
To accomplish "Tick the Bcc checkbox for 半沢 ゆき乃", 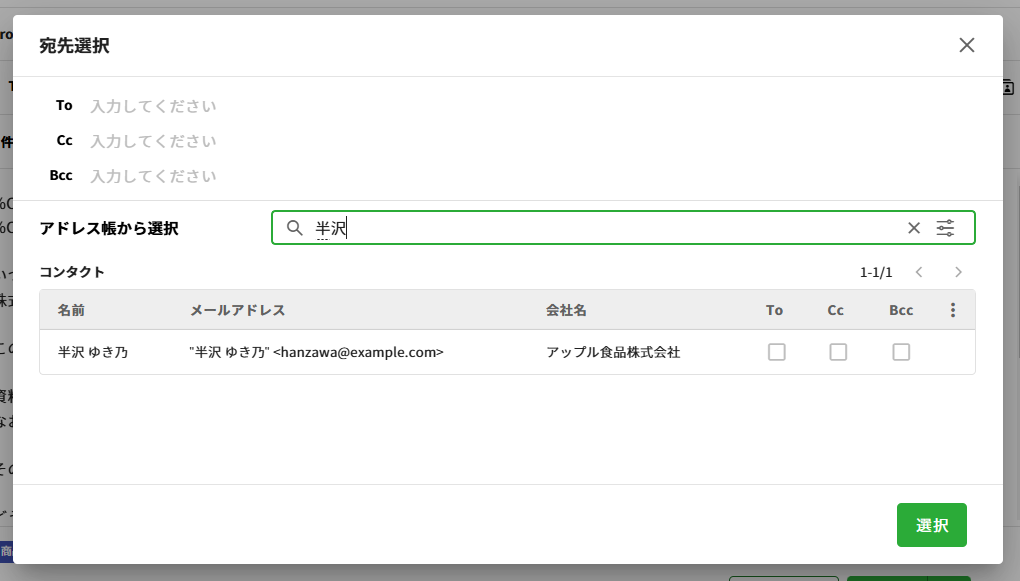I will [x=901, y=352].
